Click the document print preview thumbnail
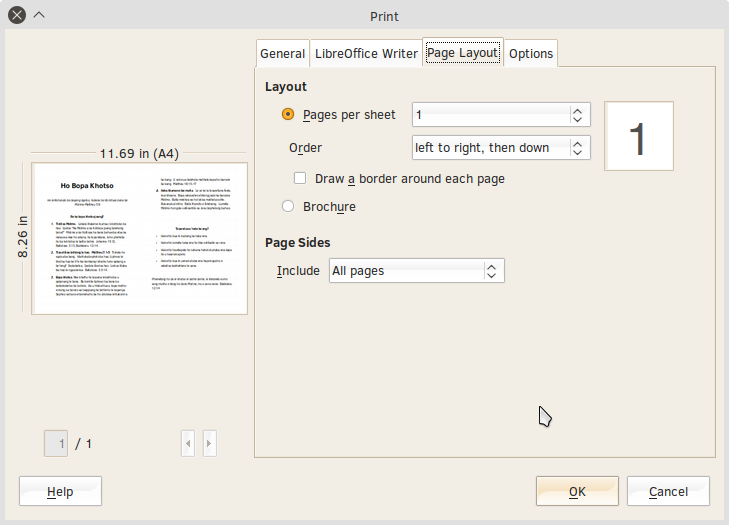The width and height of the screenshot is (729, 525). (139, 239)
